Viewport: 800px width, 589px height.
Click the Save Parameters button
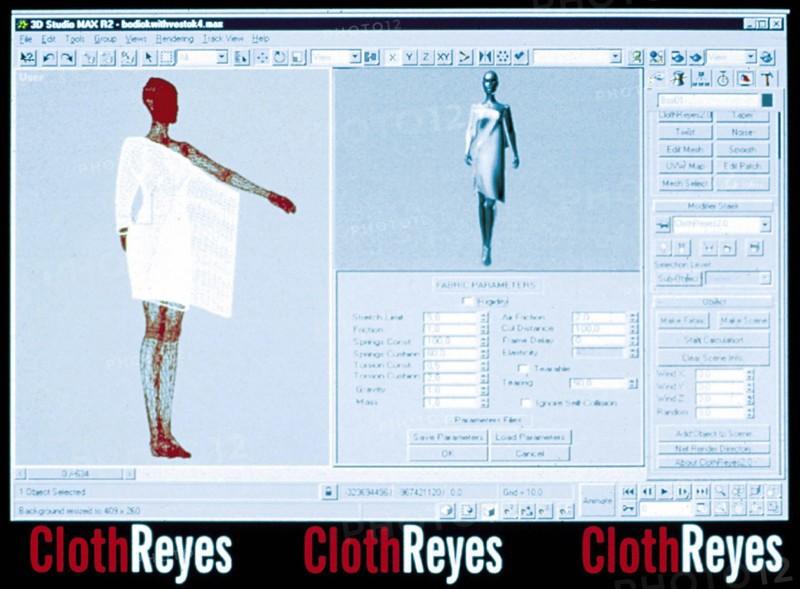coord(448,437)
